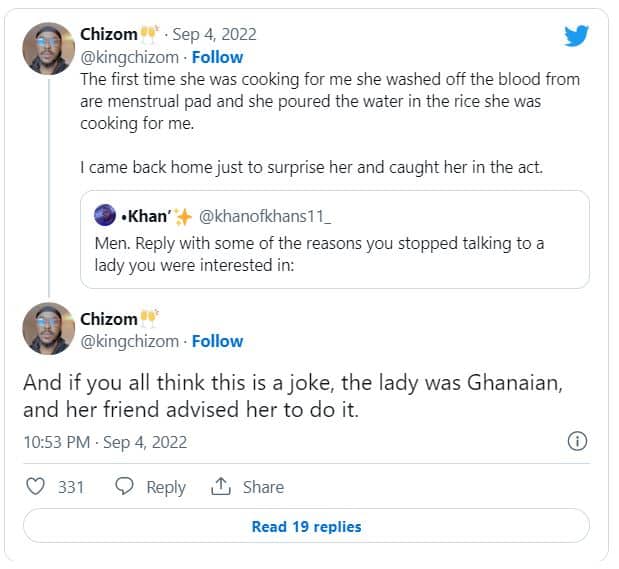Click the 331 likes count
The image size is (619, 569).
(70, 487)
